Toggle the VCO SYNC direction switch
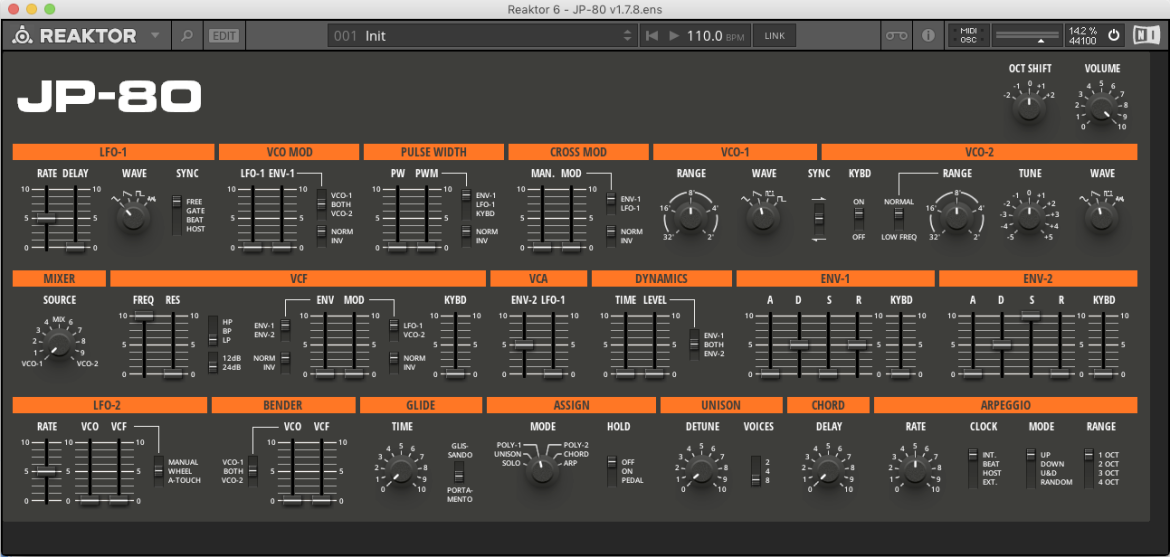 [x=820, y=218]
